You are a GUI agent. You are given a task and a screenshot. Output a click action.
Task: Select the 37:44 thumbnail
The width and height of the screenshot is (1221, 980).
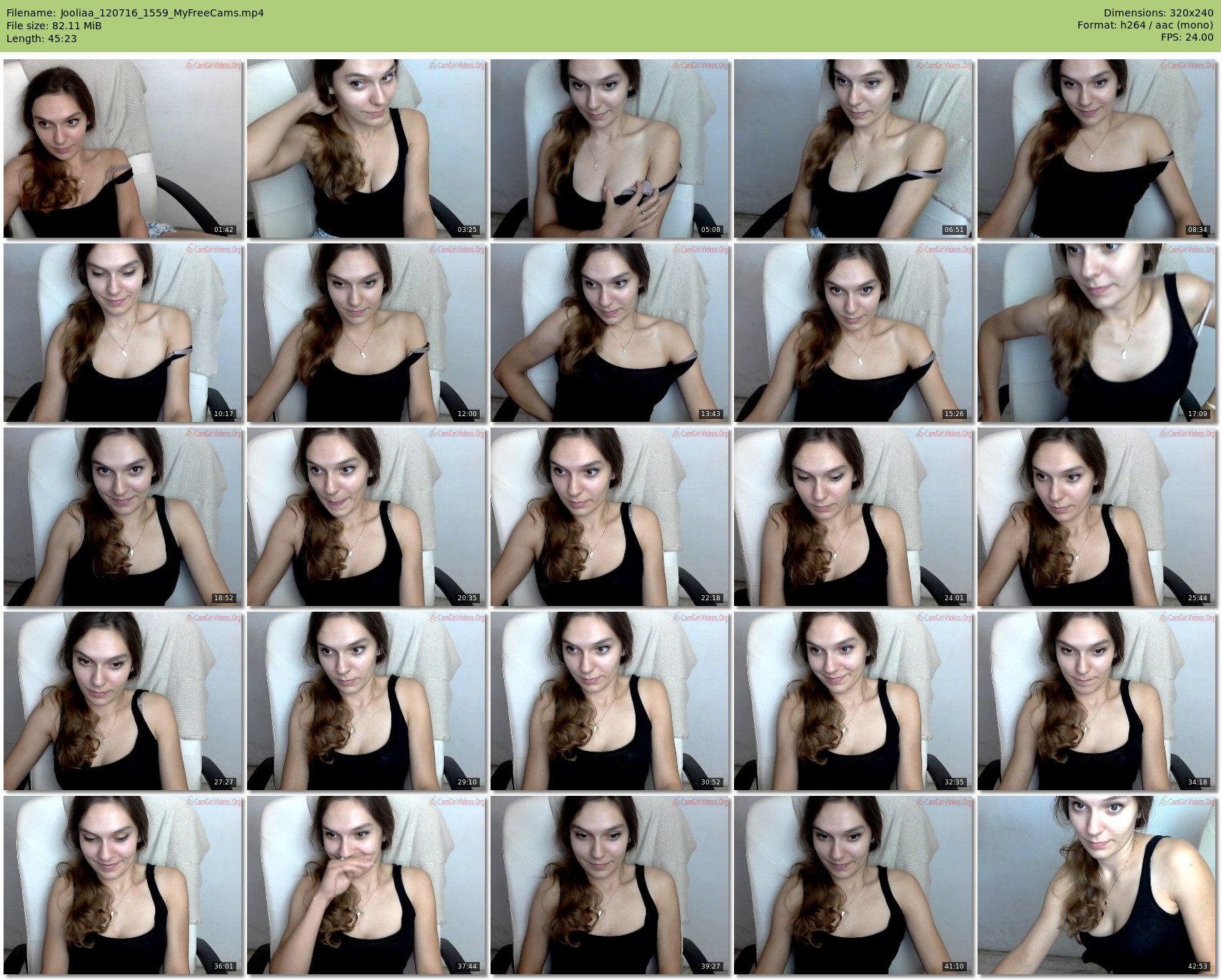coord(366,885)
